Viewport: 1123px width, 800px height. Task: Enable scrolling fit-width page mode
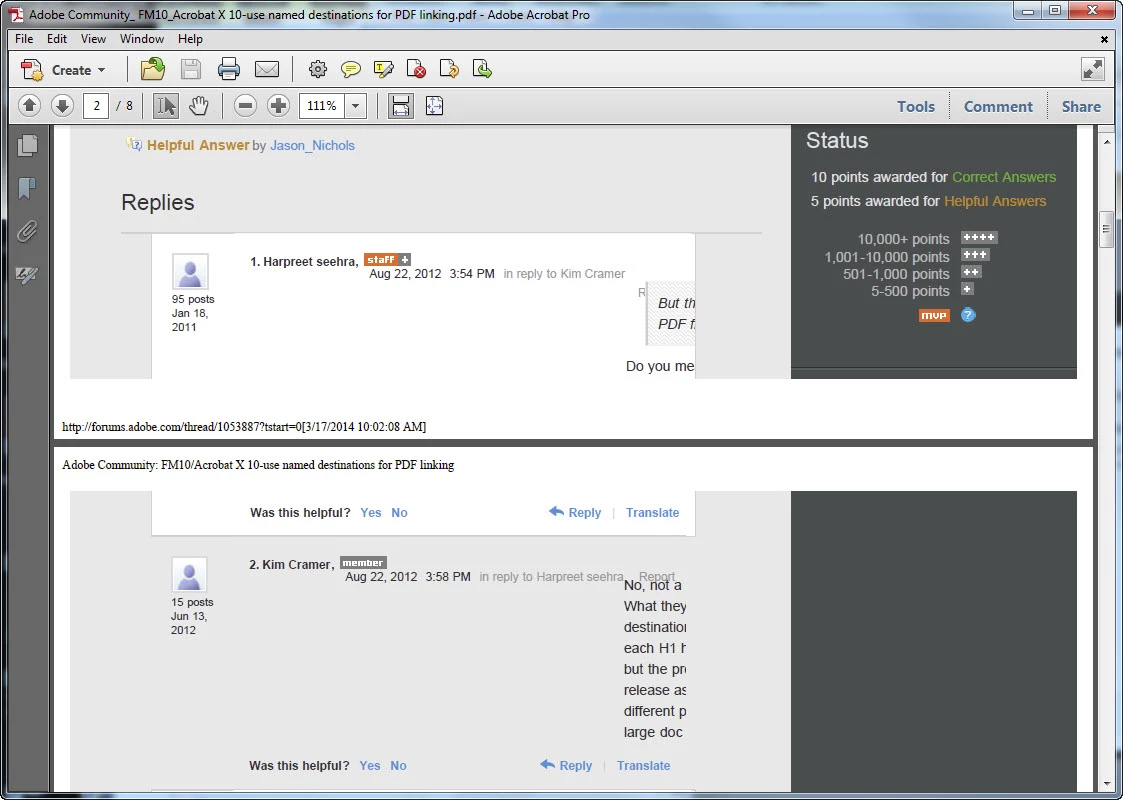400,106
